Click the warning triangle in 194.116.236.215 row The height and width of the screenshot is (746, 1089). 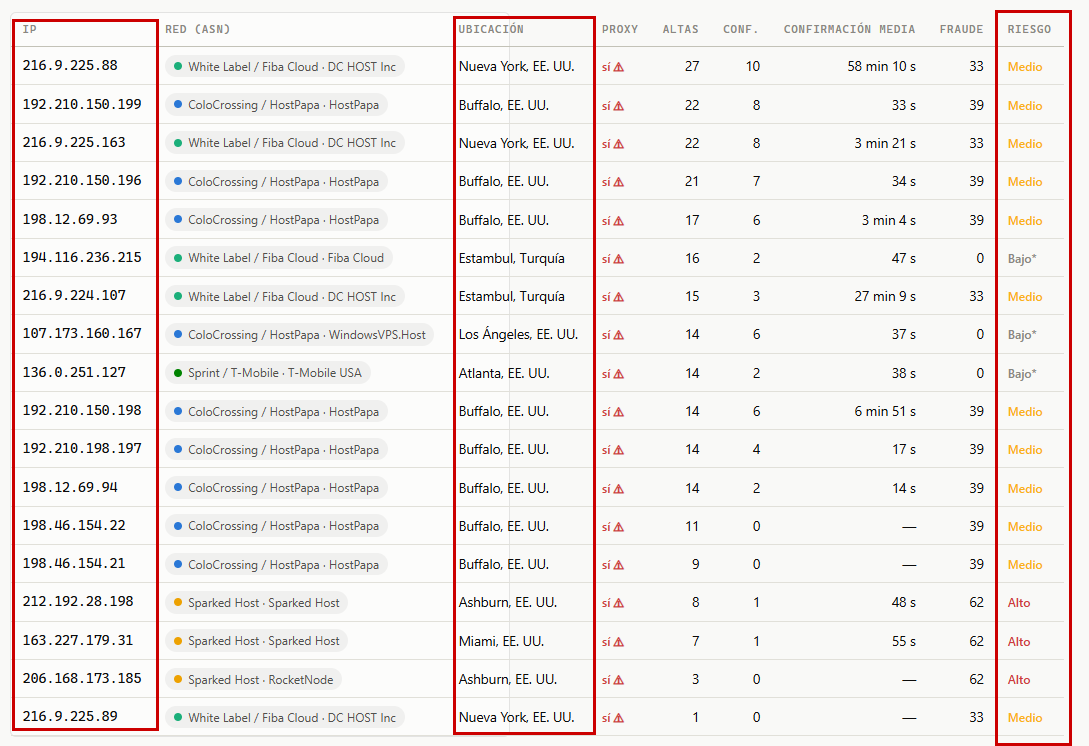coord(619,259)
